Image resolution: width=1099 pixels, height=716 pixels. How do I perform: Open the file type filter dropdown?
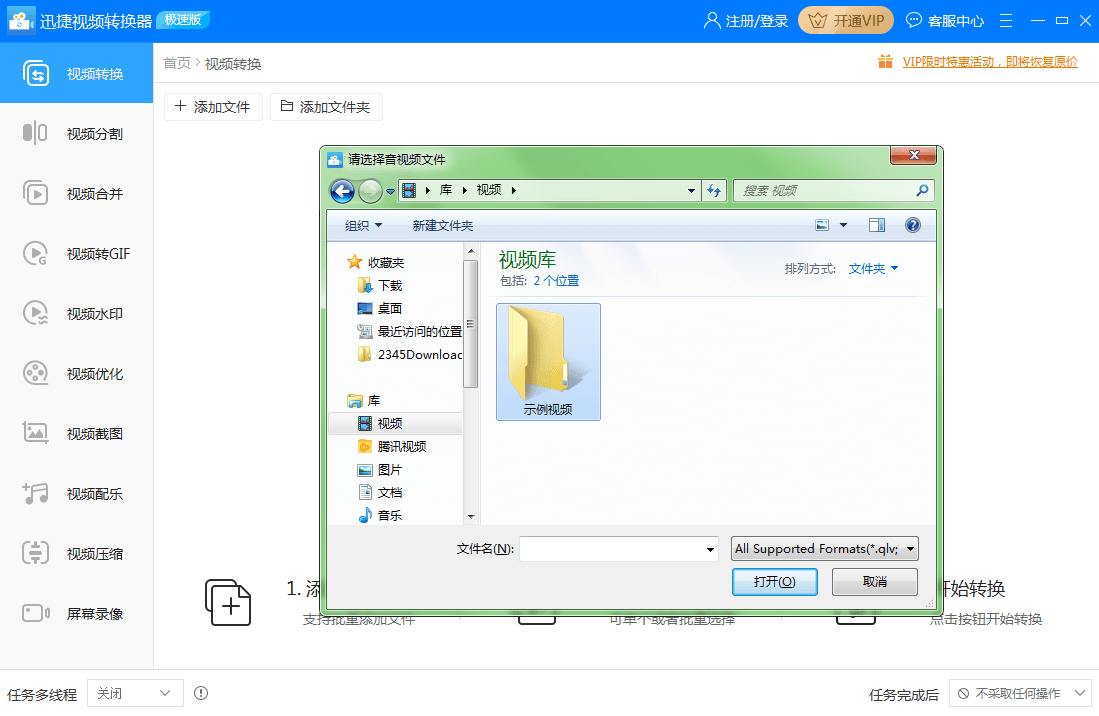coord(825,549)
